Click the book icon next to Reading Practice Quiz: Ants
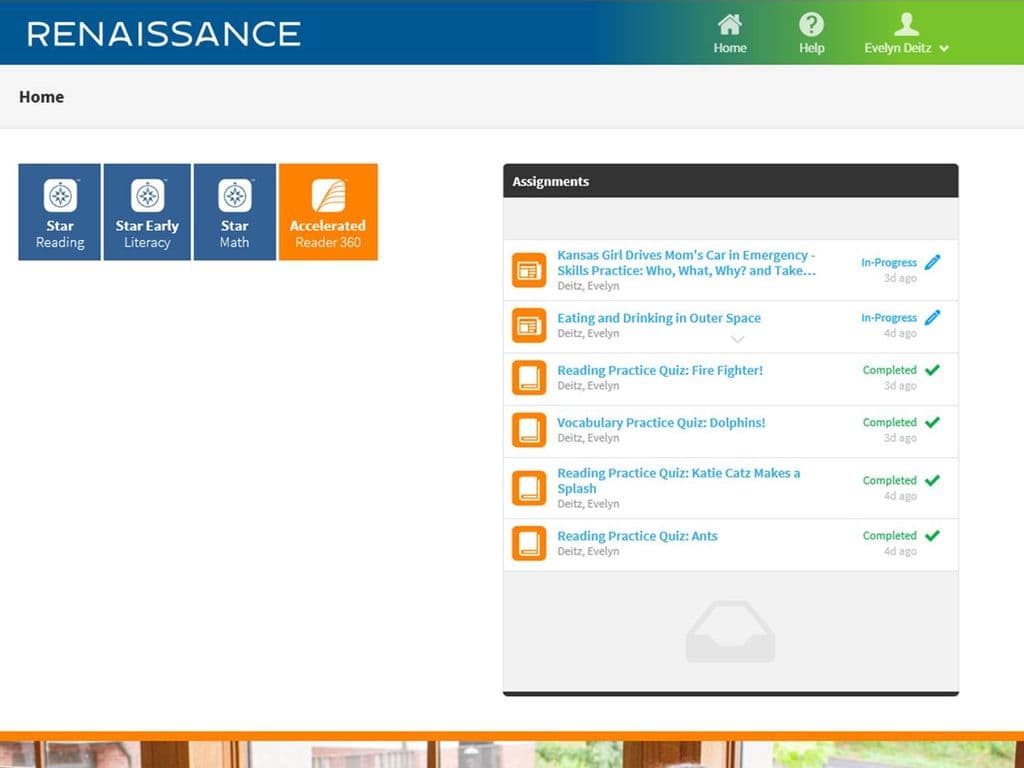The image size is (1024, 768). pos(529,543)
